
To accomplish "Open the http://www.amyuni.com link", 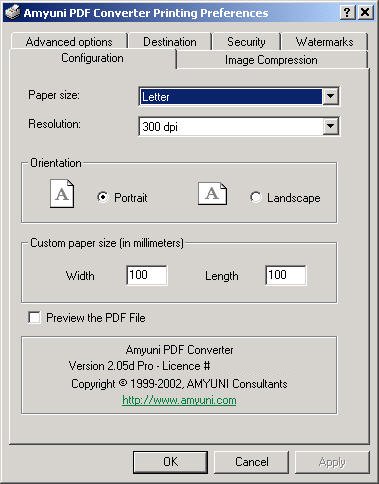I will (x=179, y=400).
